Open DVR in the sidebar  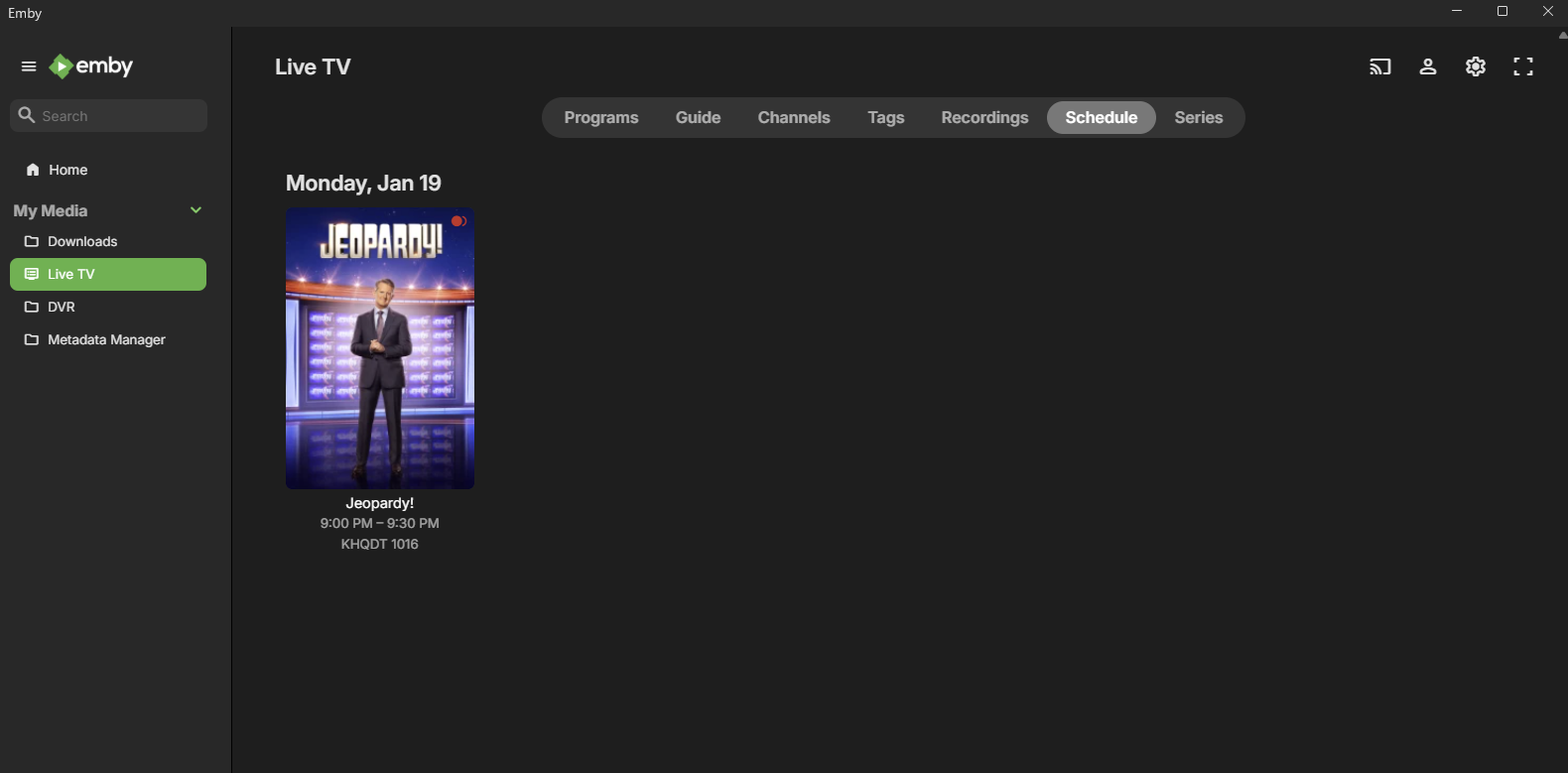tap(108, 307)
